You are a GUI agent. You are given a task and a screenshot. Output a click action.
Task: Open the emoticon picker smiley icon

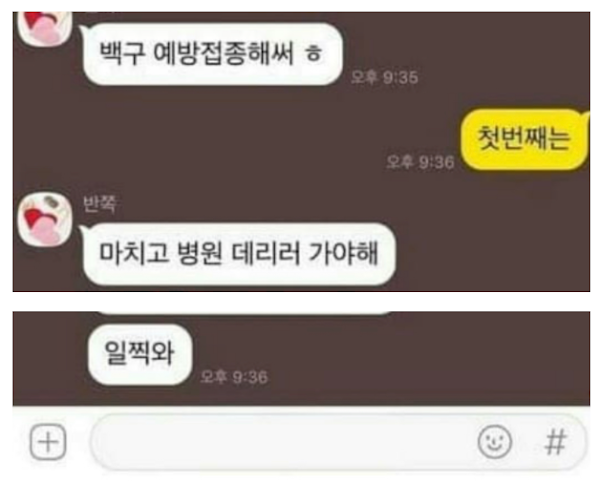(x=495, y=442)
